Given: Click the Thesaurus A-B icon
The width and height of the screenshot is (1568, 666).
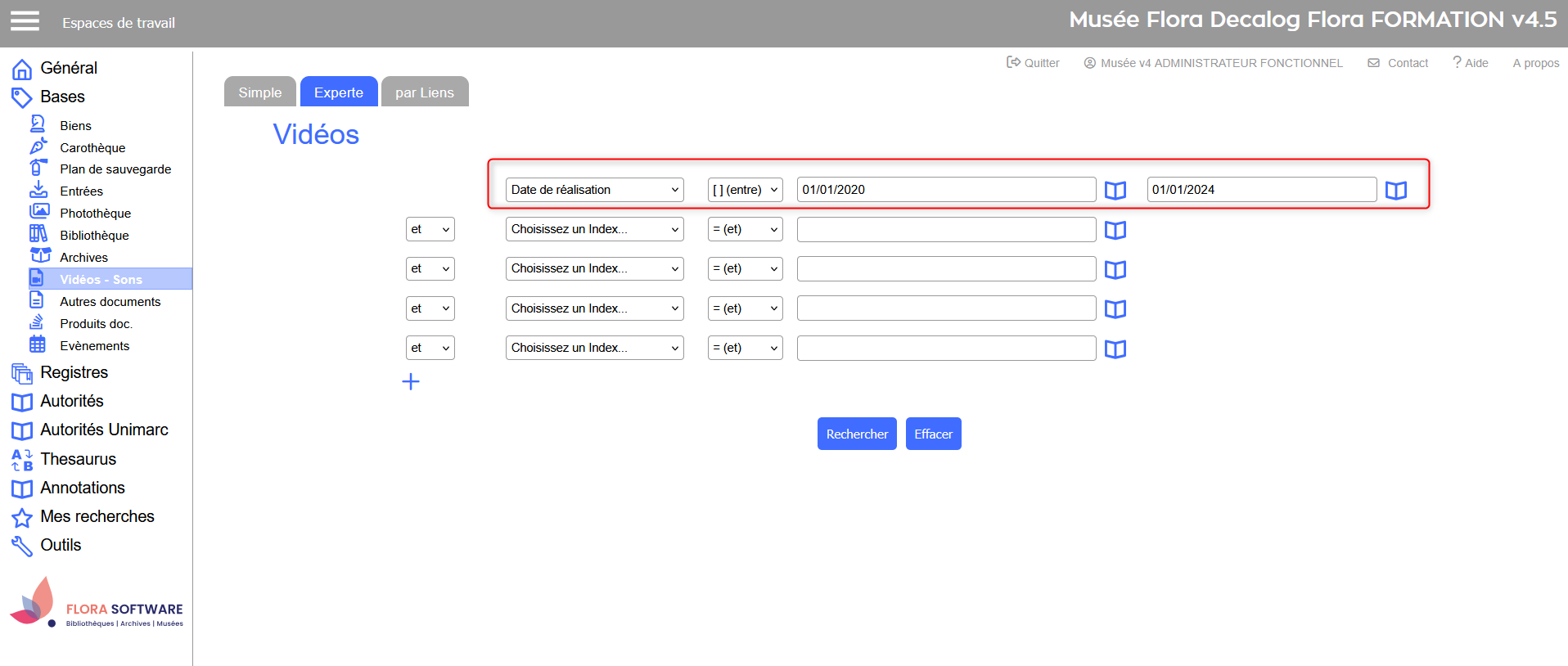Looking at the screenshot, I should click(x=22, y=460).
